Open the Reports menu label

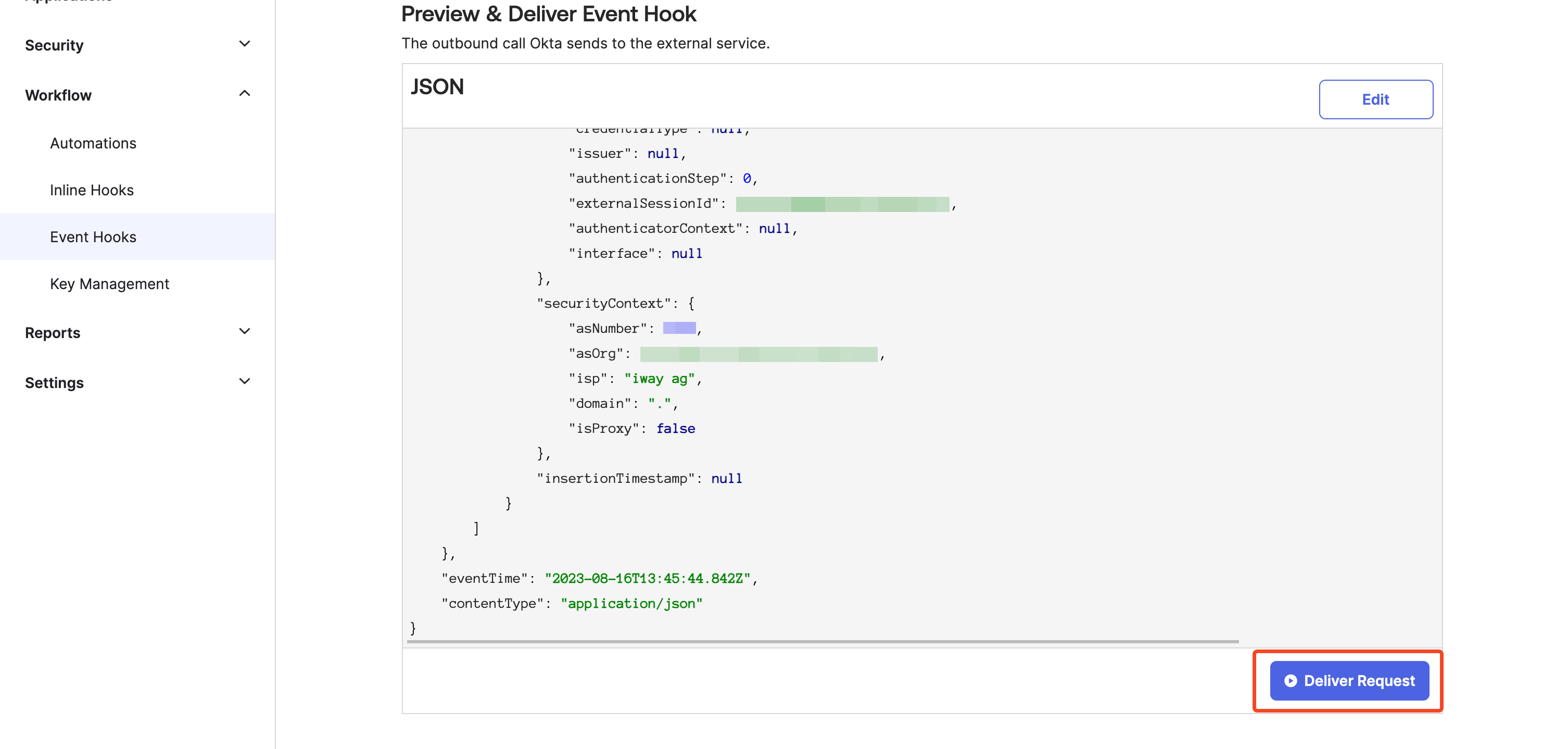click(53, 332)
